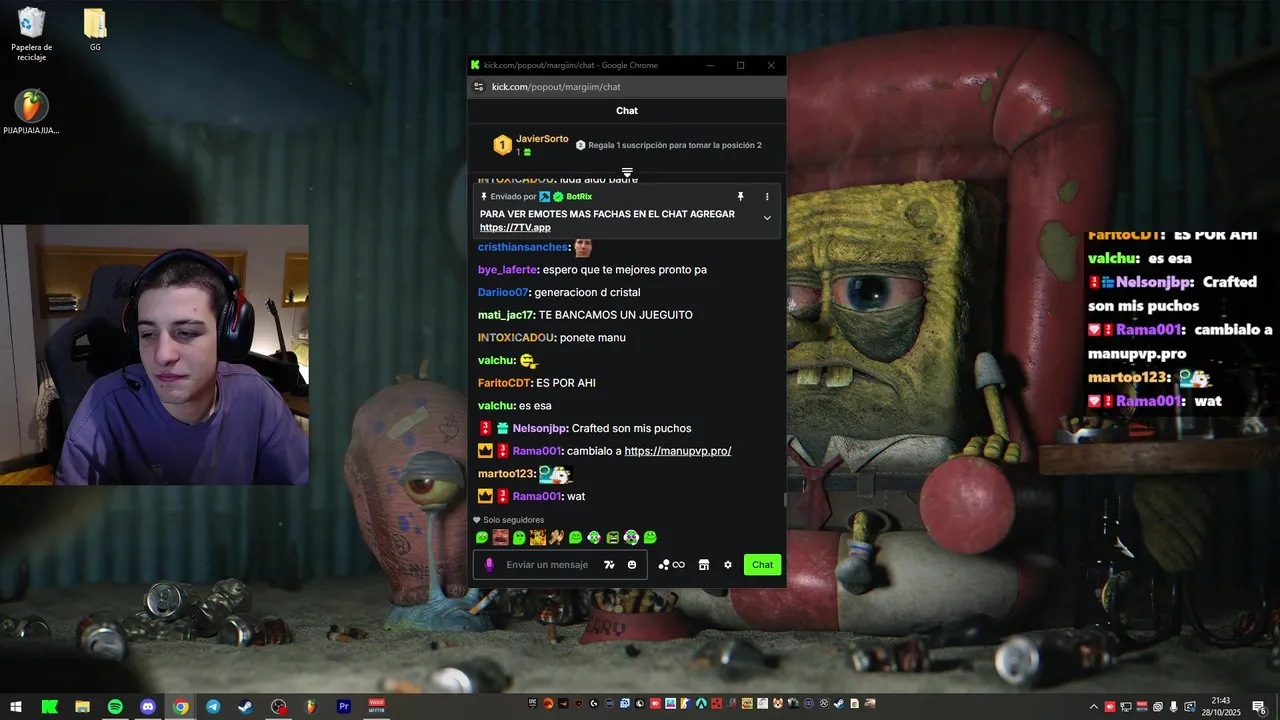Open Steam from taskbar
Viewport: 1280px width, 720px height.
coord(245,707)
